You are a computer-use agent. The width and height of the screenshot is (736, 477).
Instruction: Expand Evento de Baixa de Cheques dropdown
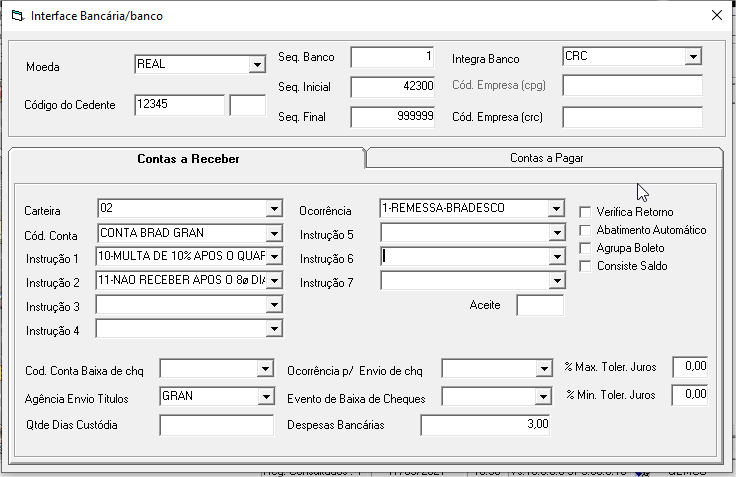543,397
